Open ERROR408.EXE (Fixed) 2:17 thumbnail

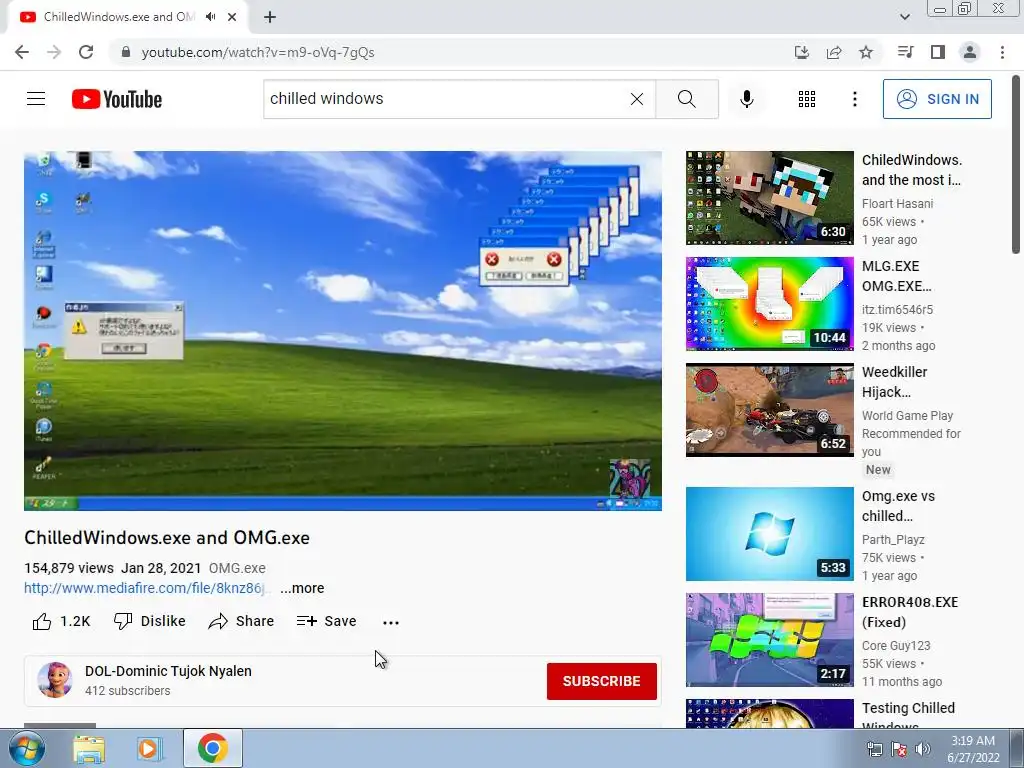pos(769,639)
